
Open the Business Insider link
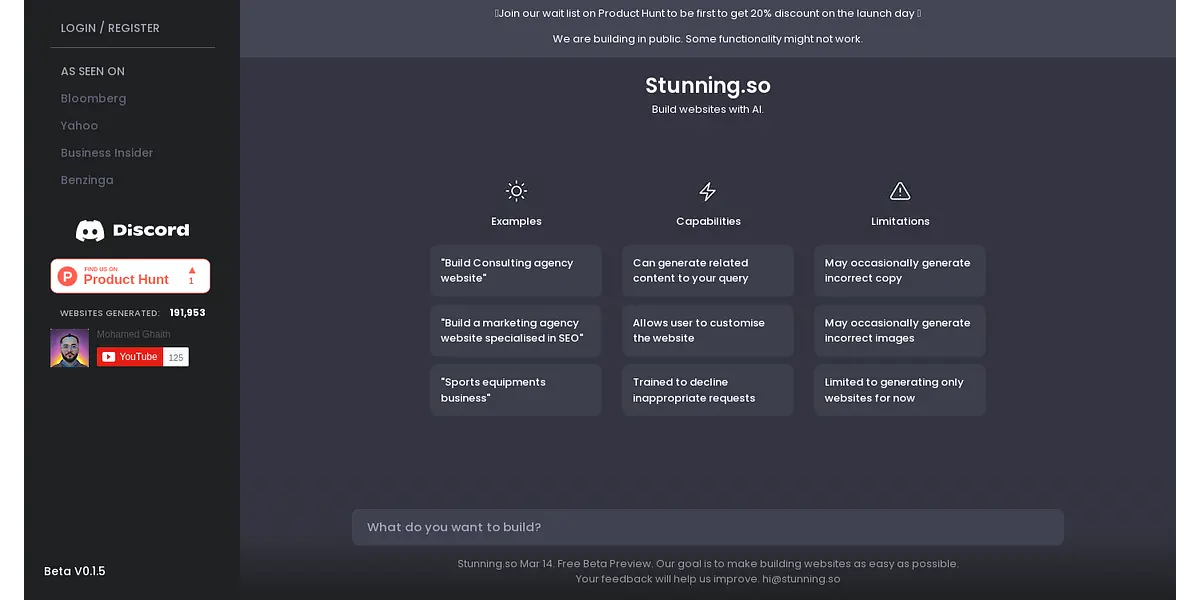(x=107, y=153)
